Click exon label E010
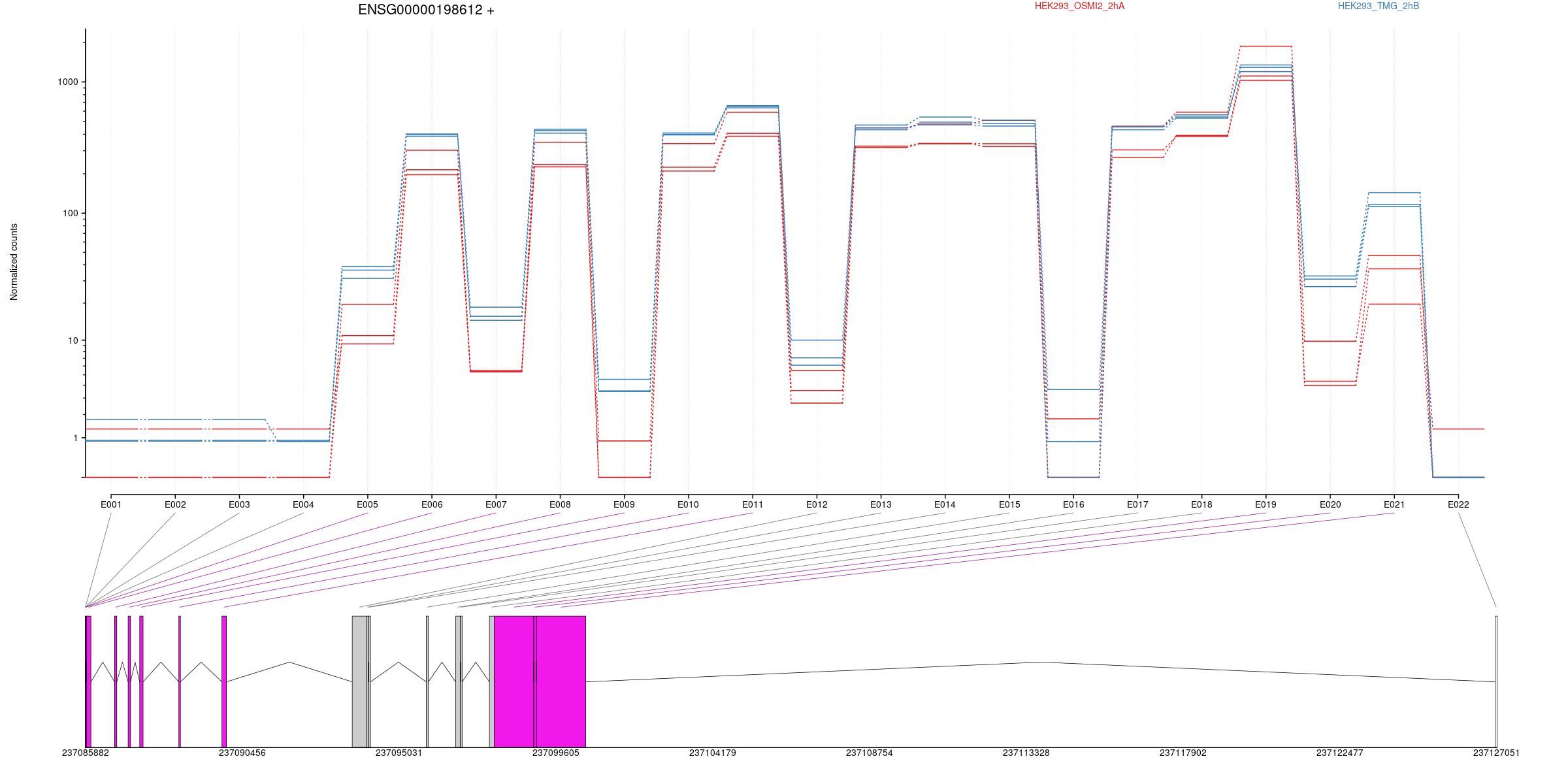1568x784 pixels. coord(688,504)
